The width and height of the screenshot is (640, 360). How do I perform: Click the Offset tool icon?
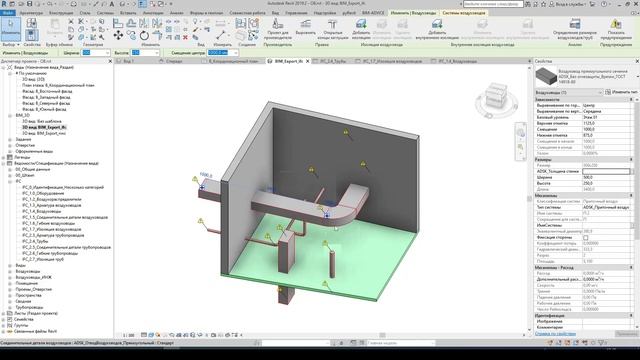(131, 23)
